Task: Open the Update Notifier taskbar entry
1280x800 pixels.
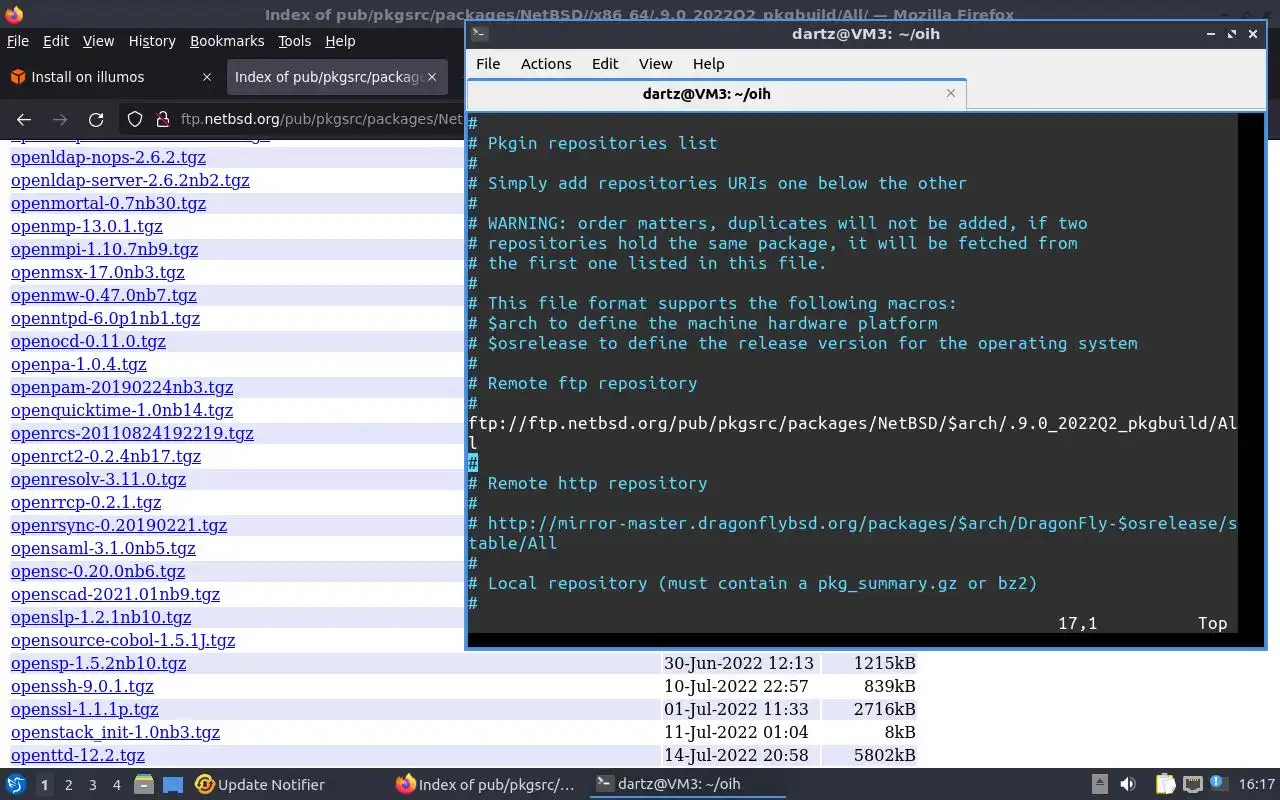Action: 260,785
